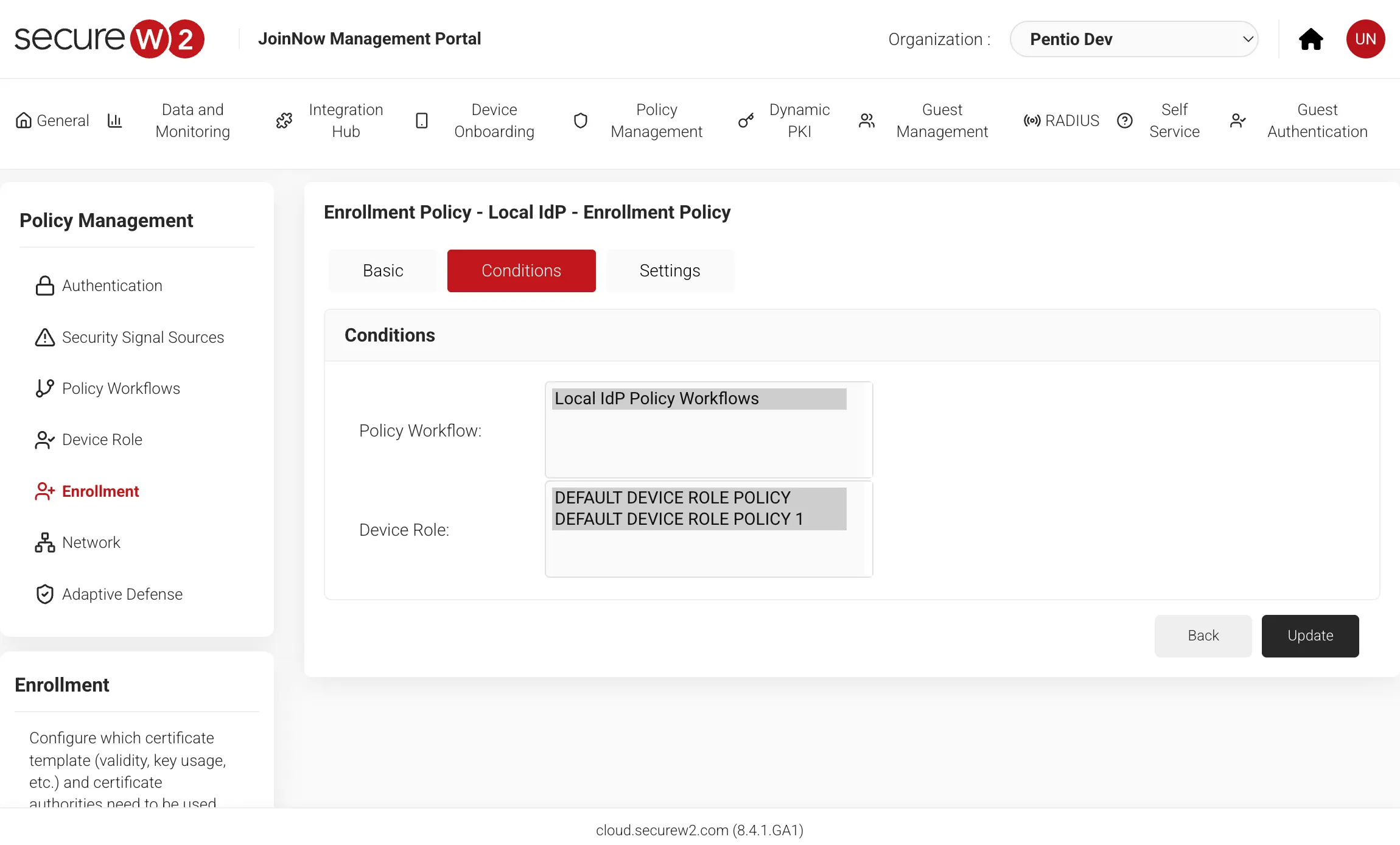
Task: Click the Device Role user-check icon
Action: [x=45, y=440]
